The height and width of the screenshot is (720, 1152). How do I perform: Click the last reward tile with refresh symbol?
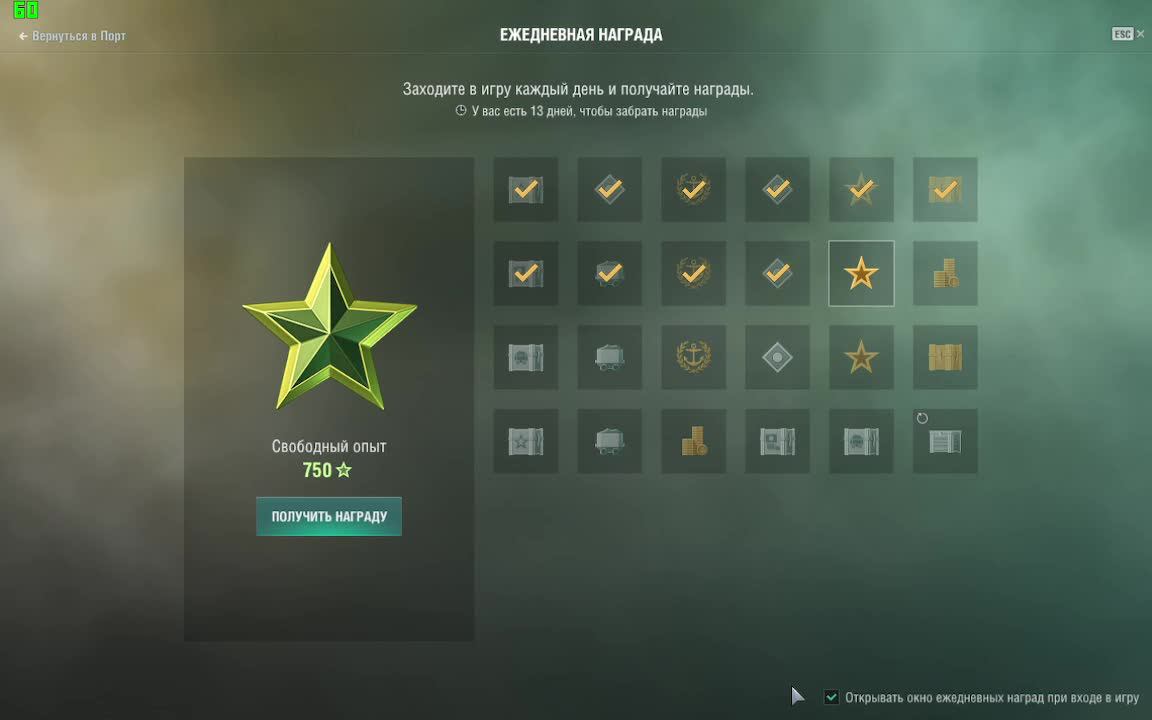pyautogui.click(x=945, y=441)
